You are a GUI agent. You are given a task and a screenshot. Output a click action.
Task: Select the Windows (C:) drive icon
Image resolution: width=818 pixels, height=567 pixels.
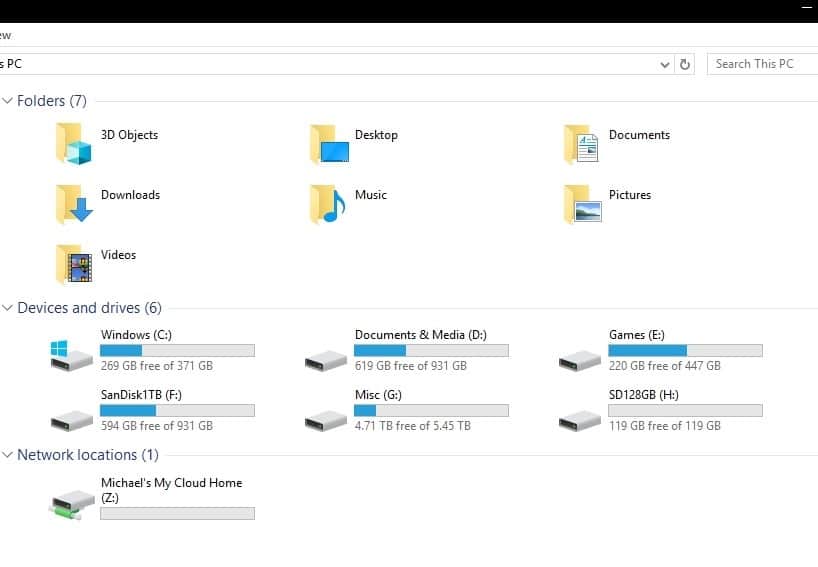pyautogui.click(x=71, y=355)
